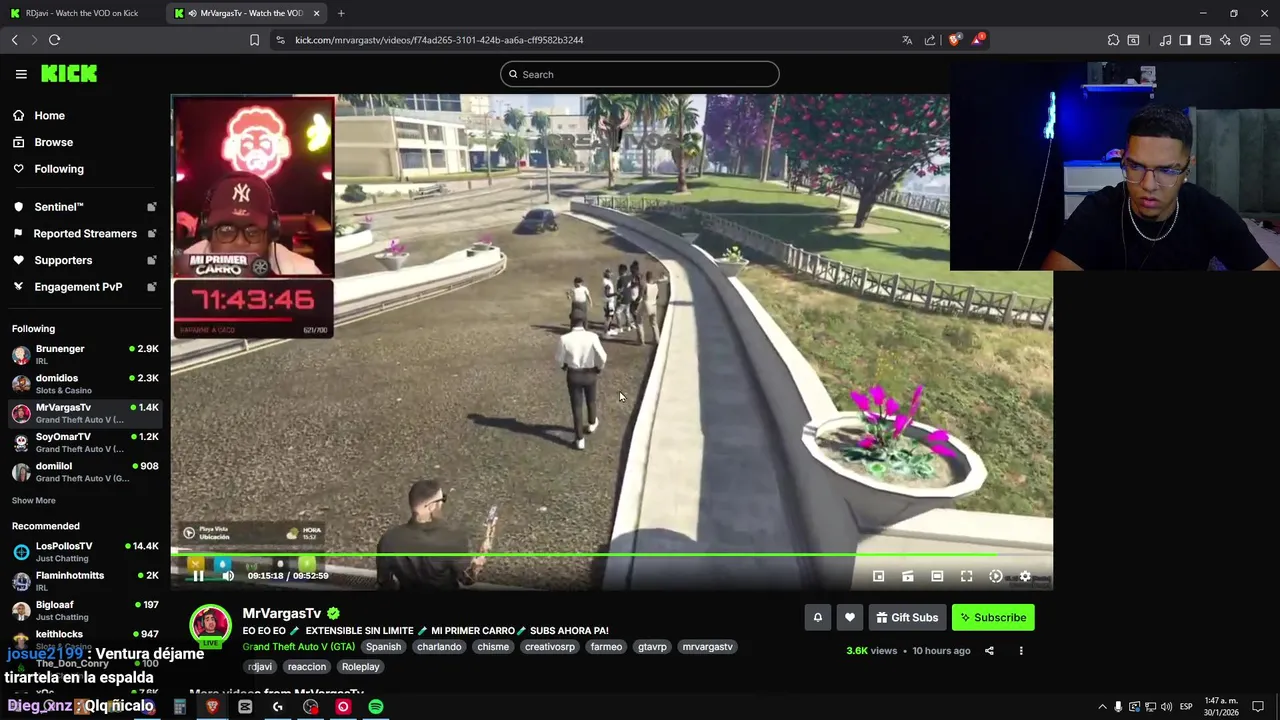This screenshot has width=1280, height=720.
Task: Open page translate icon
Action: [x=907, y=40]
